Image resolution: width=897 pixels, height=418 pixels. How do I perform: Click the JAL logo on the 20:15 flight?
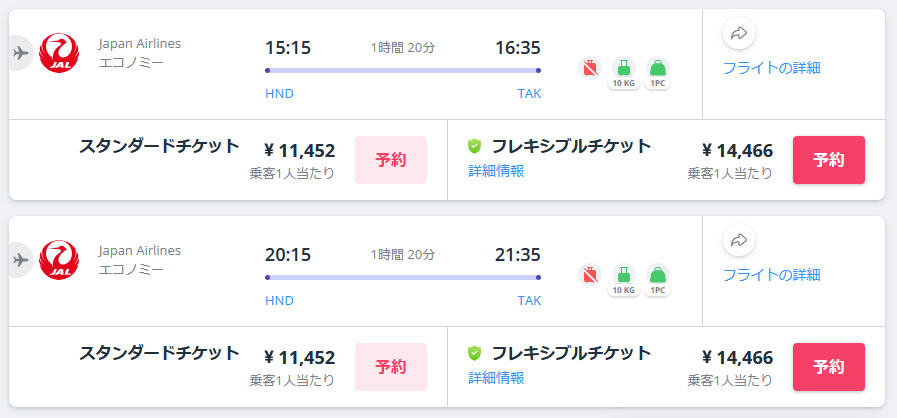point(58,260)
